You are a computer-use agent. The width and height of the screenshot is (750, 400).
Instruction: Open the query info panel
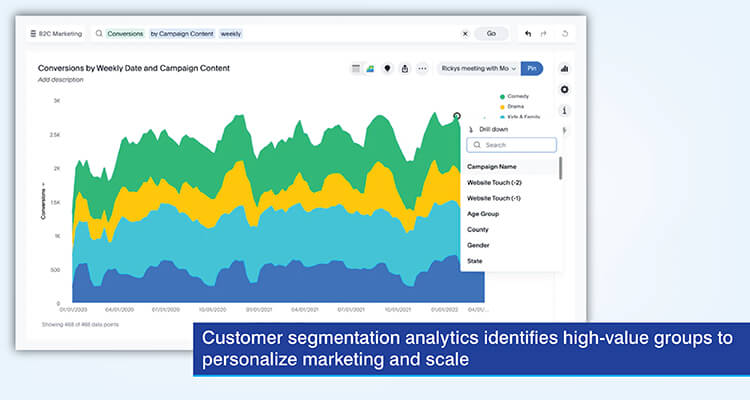[x=564, y=111]
